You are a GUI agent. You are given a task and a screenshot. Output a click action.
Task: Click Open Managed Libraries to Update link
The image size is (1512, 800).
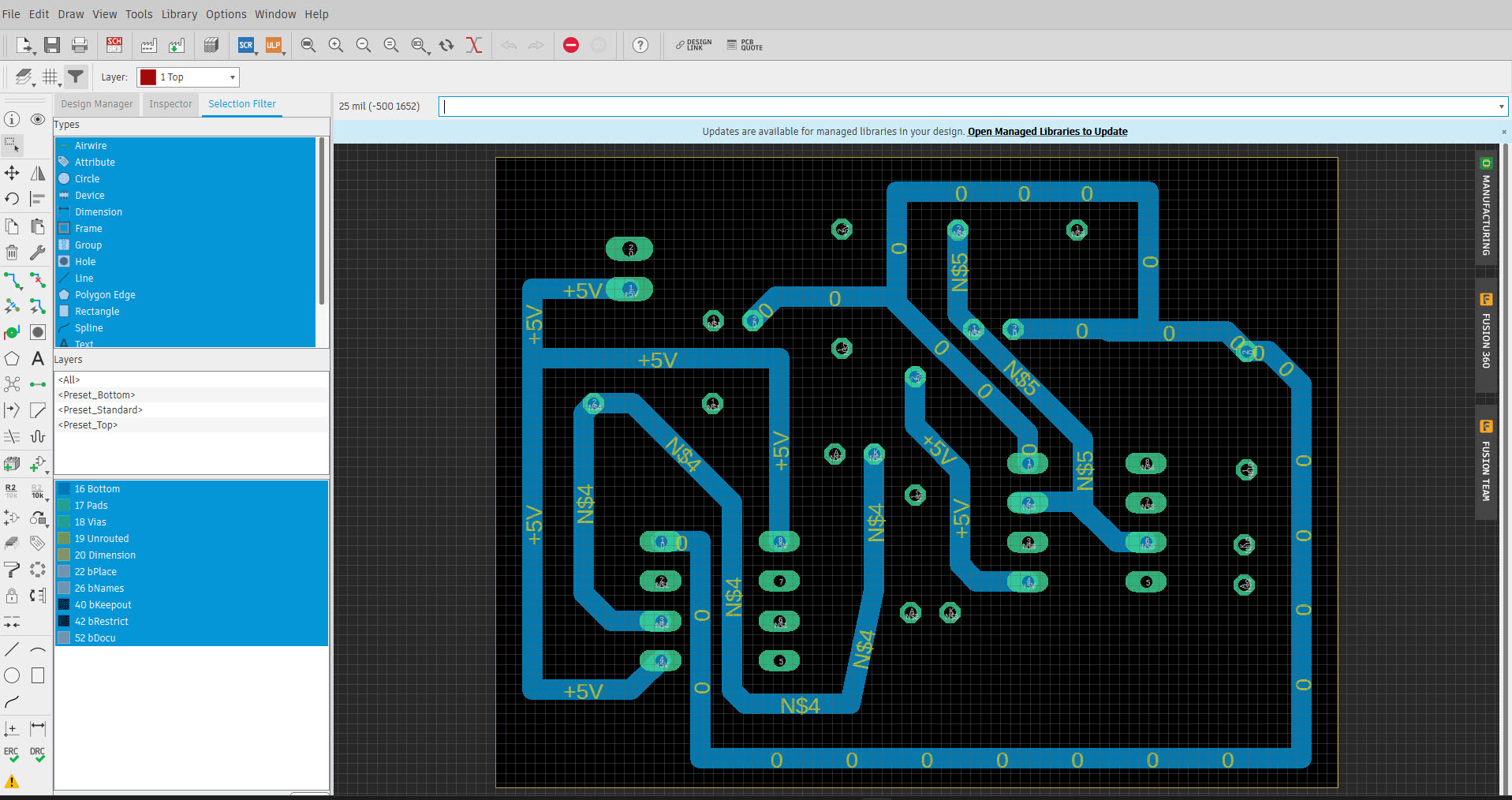(x=1047, y=132)
